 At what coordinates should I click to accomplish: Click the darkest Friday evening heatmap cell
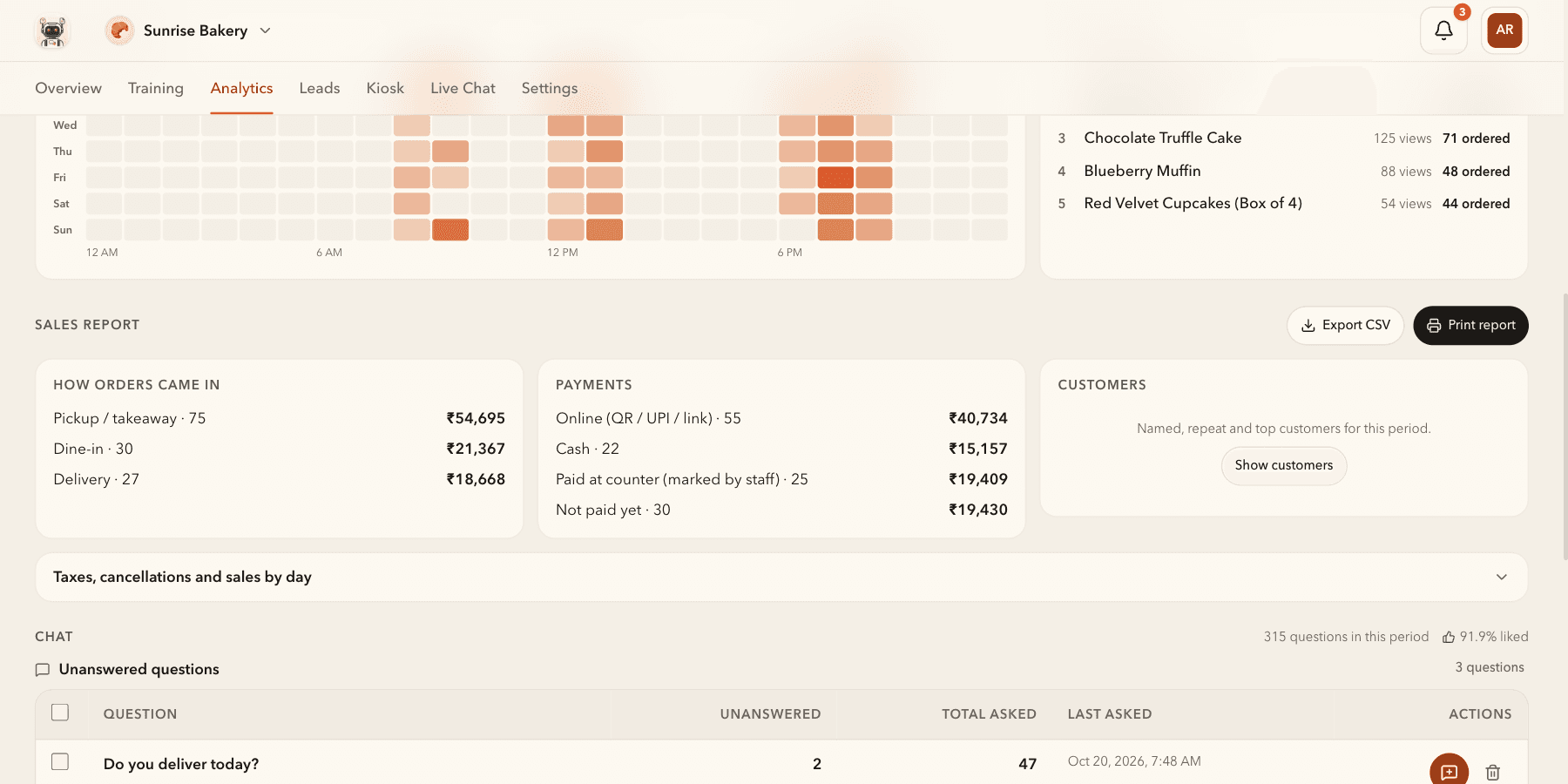click(x=835, y=178)
